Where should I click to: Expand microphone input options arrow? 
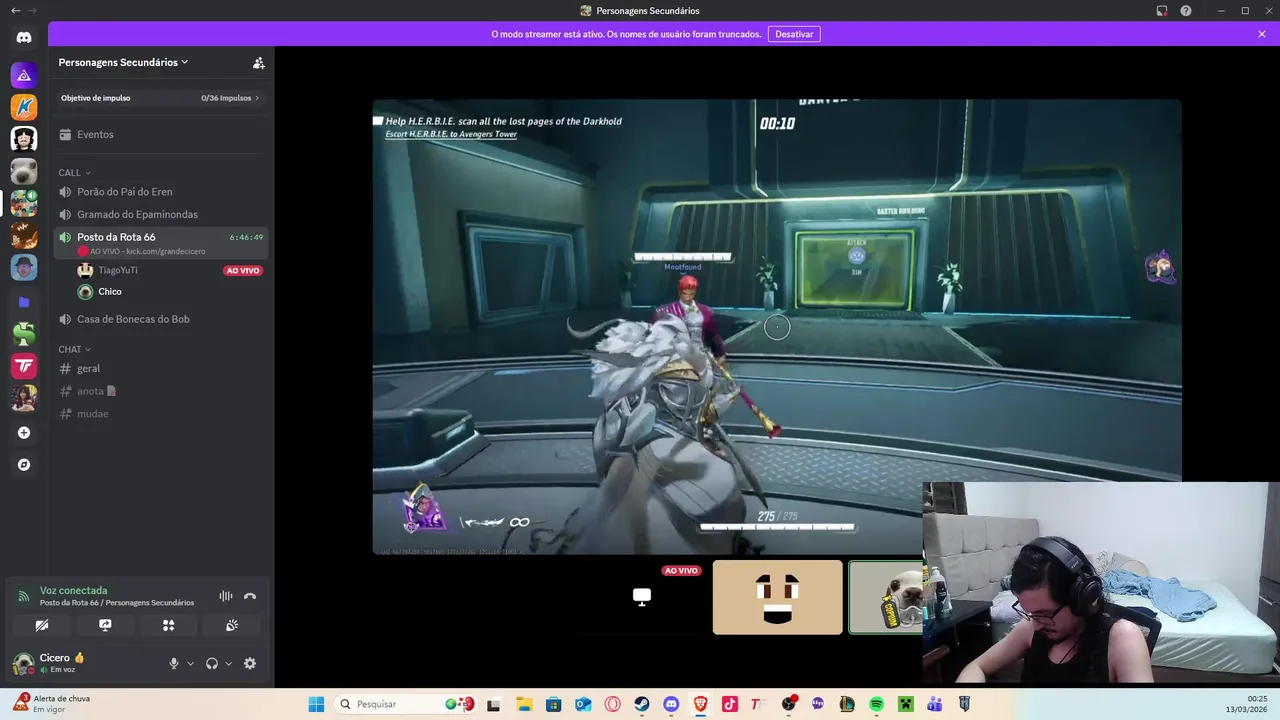[x=190, y=663]
